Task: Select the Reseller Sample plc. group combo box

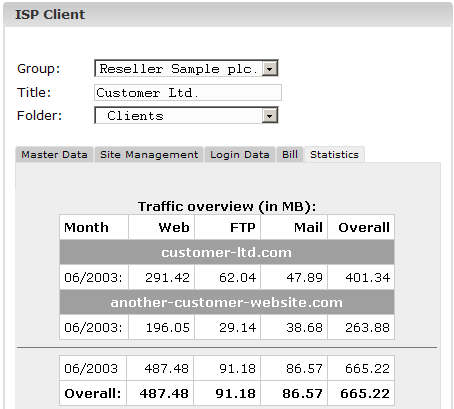Action: click(x=186, y=68)
